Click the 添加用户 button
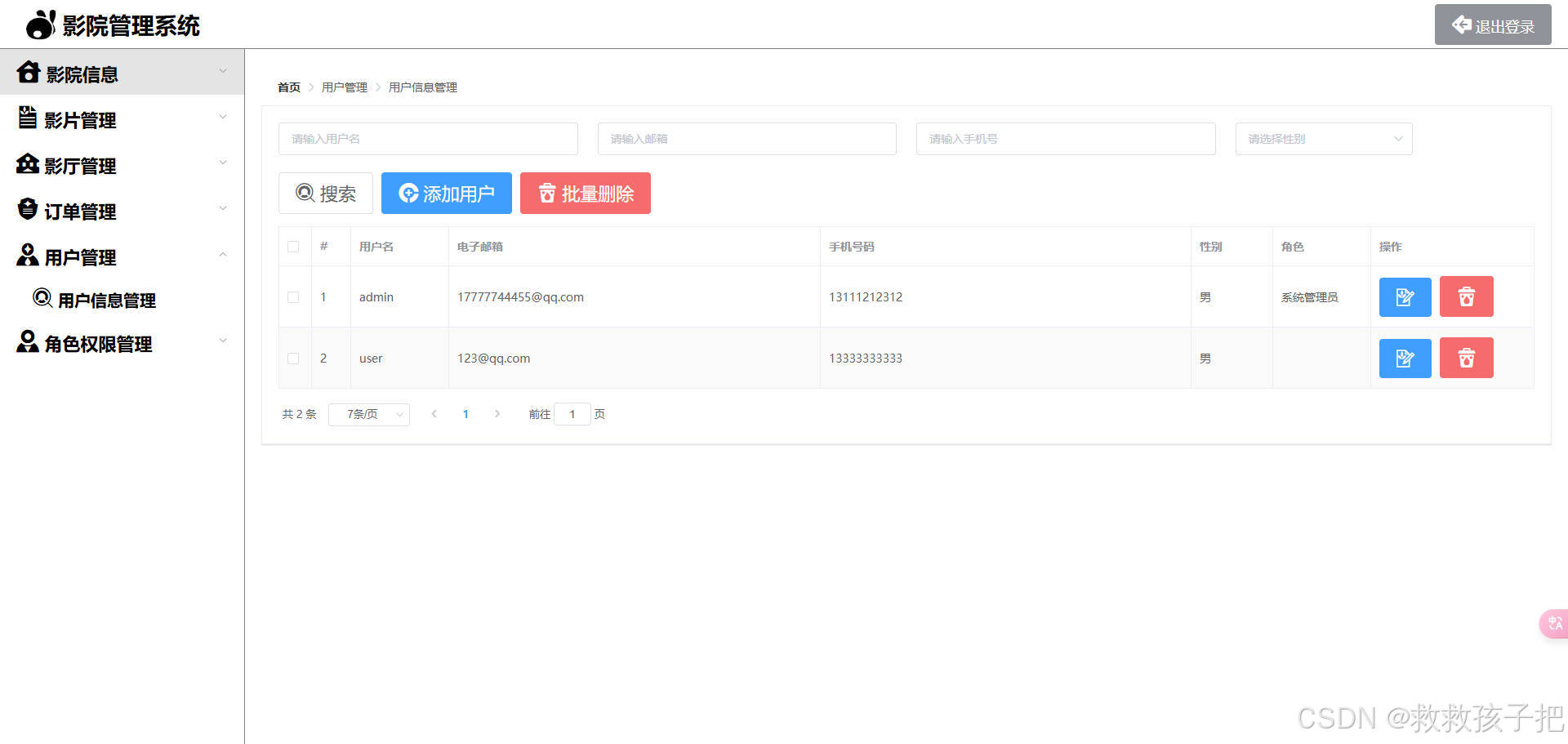Image resolution: width=1568 pixels, height=744 pixels. coord(447,193)
